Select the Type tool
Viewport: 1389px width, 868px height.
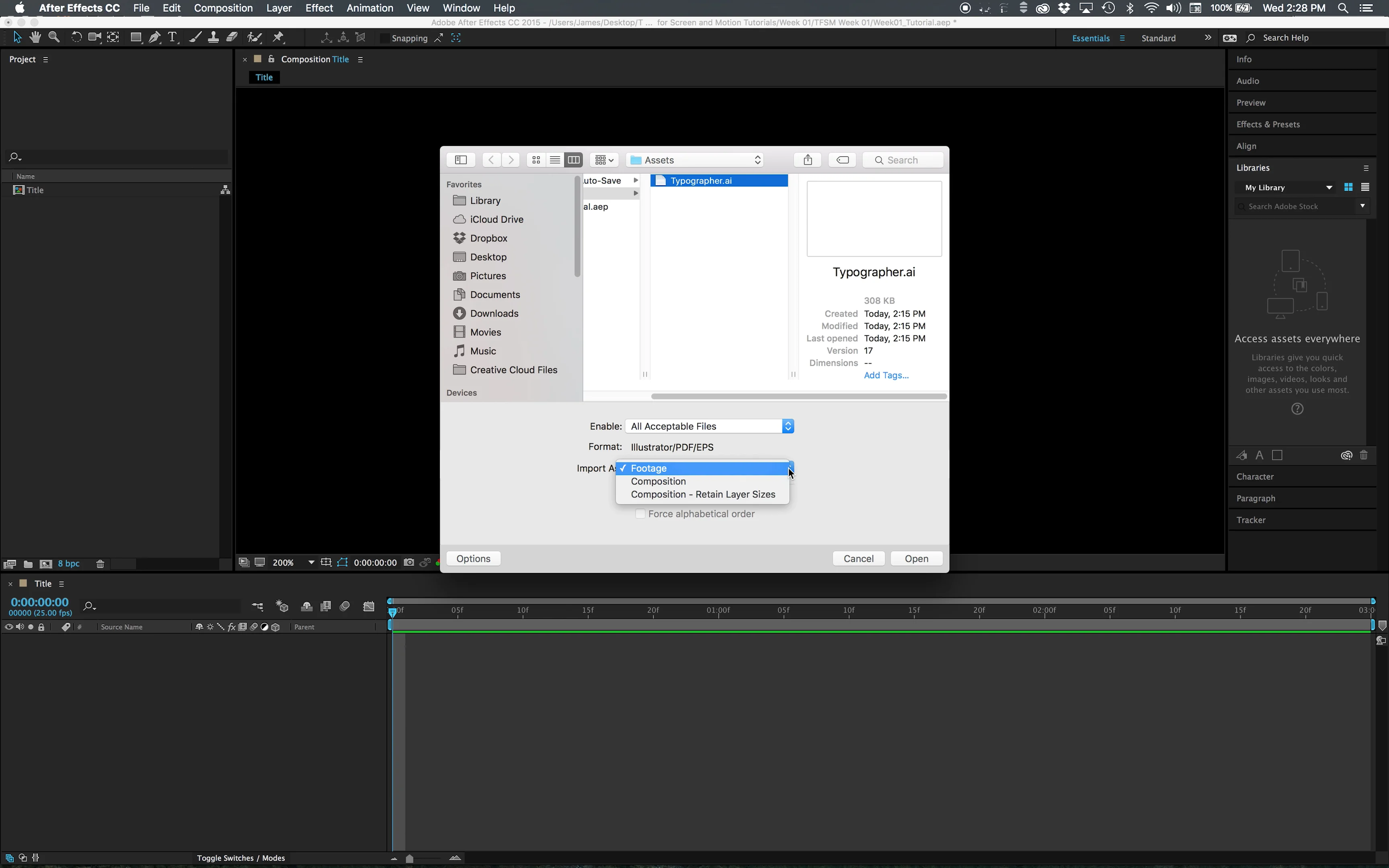(172, 37)
